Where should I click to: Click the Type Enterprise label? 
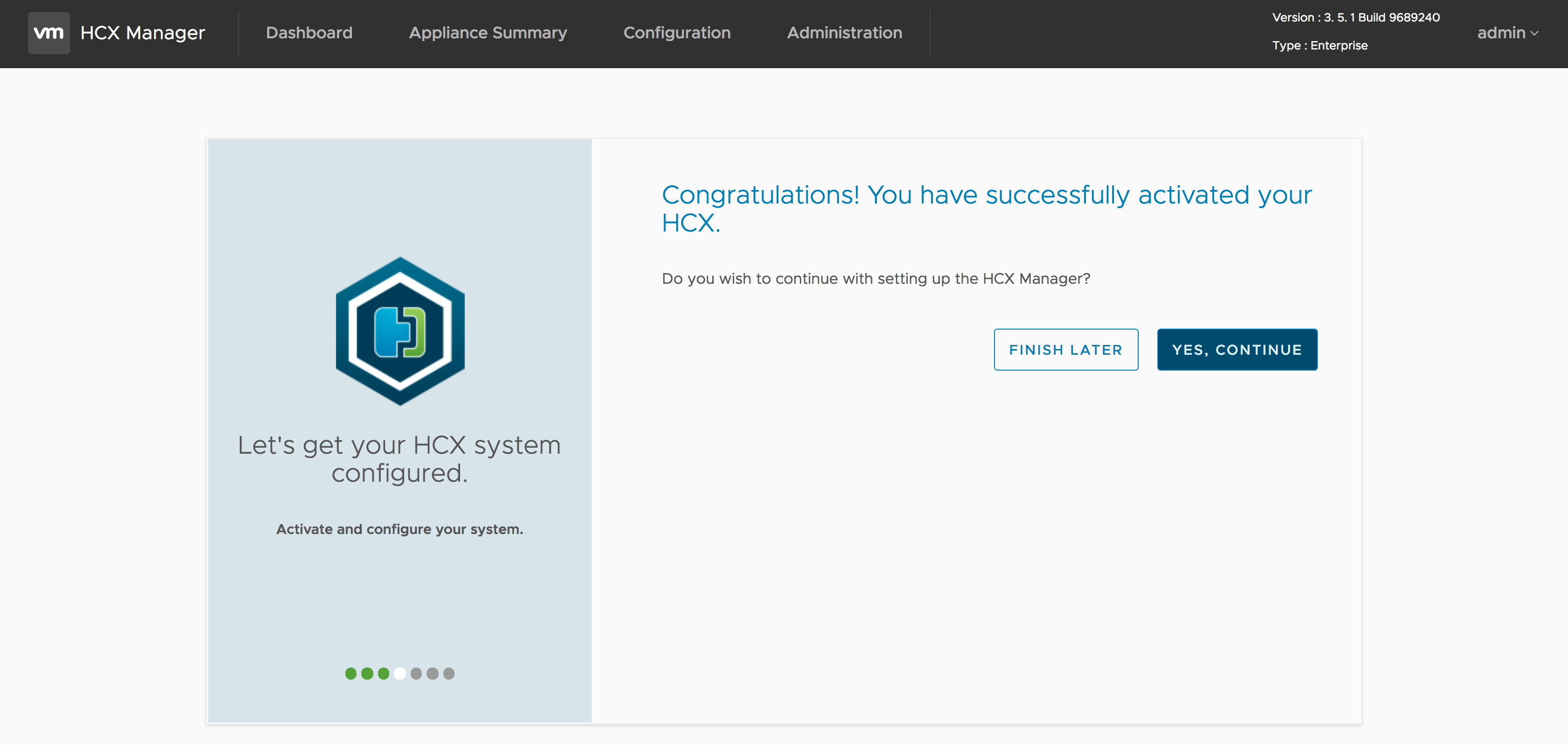[x=1319, y=46]
